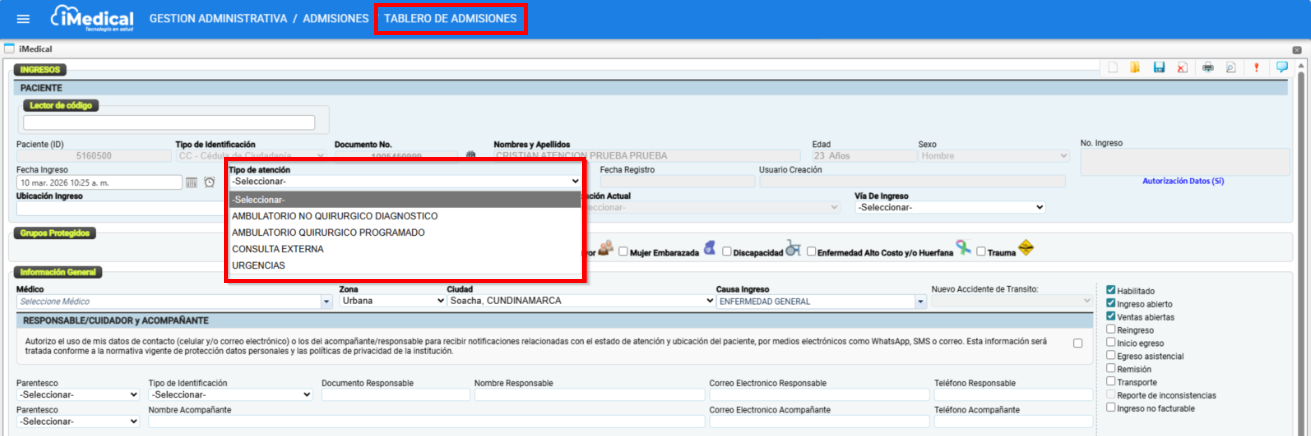
Task: Click the Autorización Datos (Sí) link
Action: 1183,181
